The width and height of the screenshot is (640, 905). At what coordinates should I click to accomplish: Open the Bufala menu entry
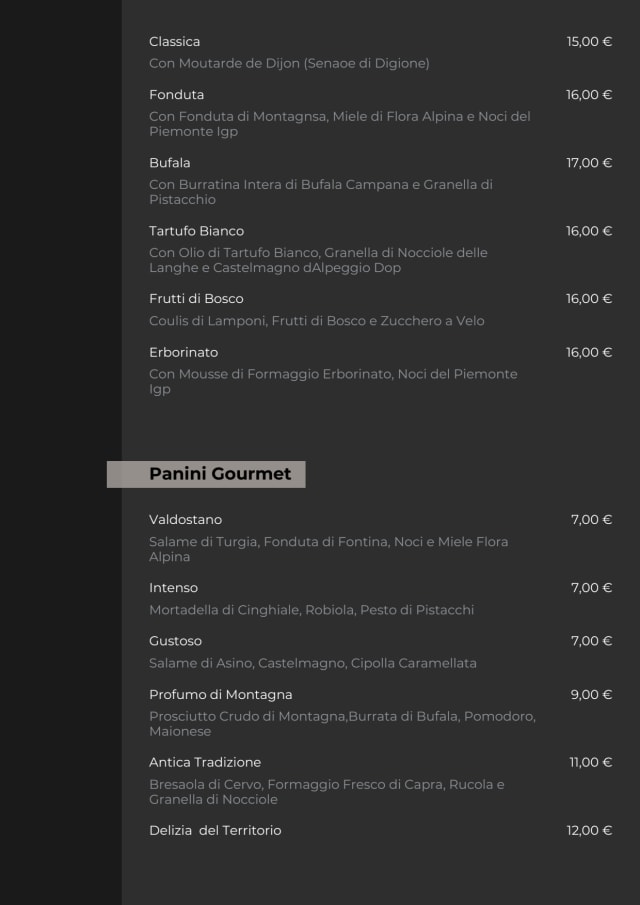pyautogui.click(x=170, y=163)
